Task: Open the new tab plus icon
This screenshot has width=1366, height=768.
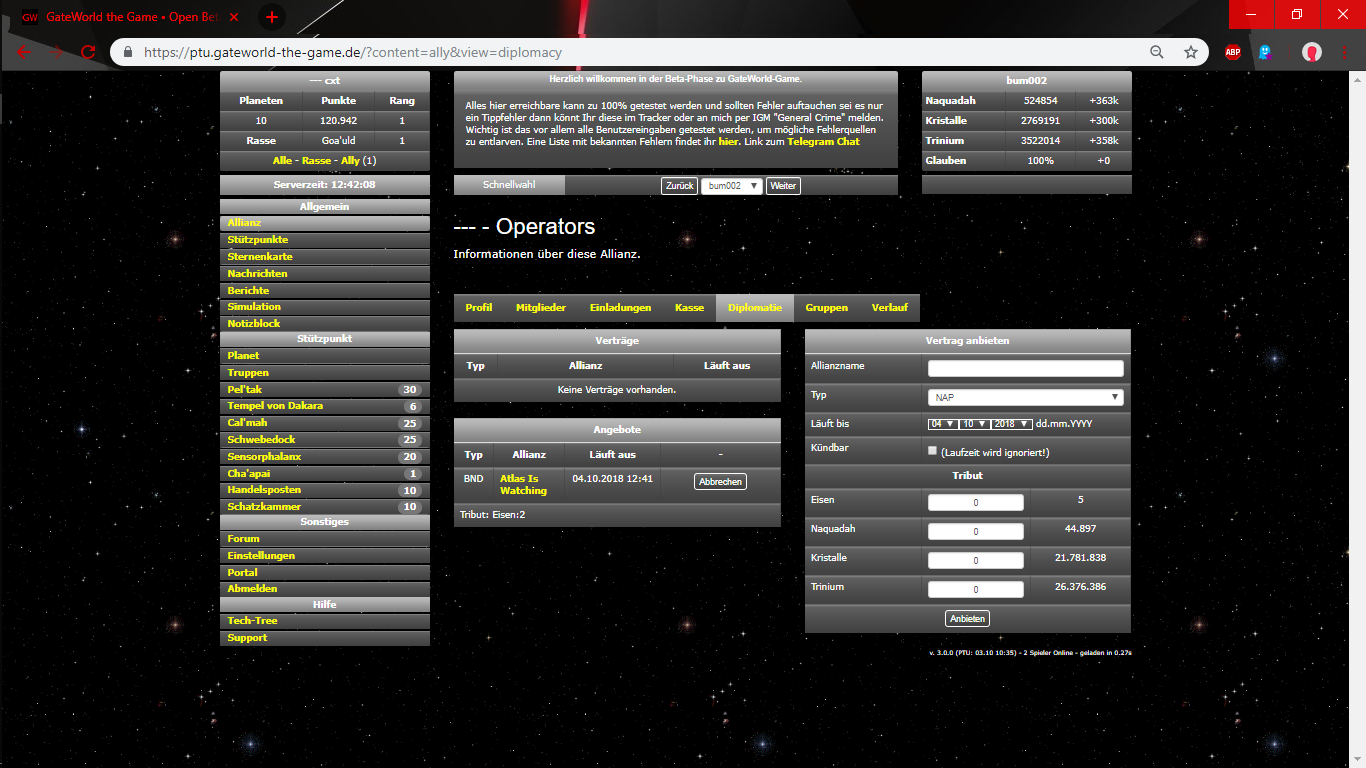Action: click(x=271, y=17)
